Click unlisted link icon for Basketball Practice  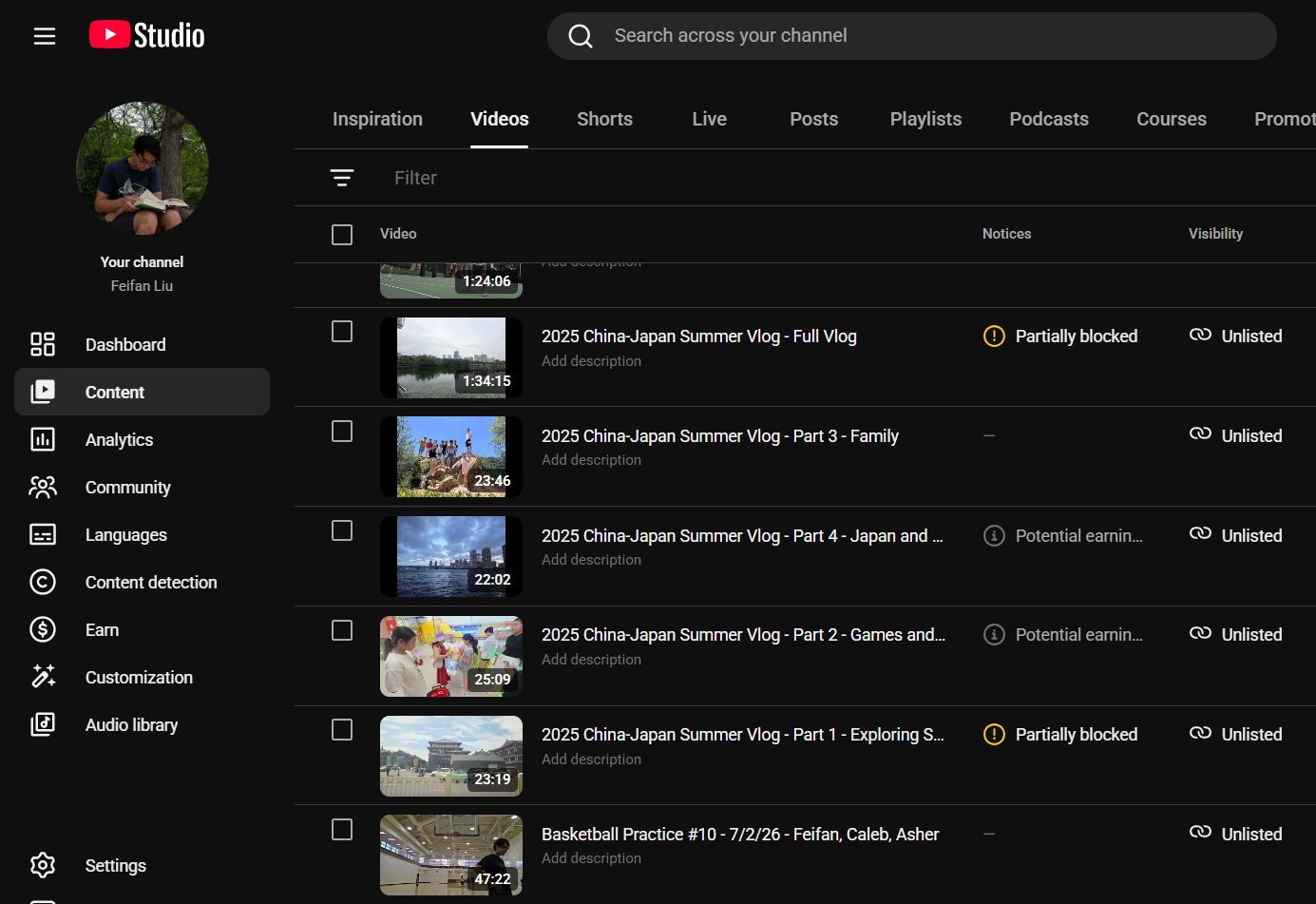(1200, 833)
